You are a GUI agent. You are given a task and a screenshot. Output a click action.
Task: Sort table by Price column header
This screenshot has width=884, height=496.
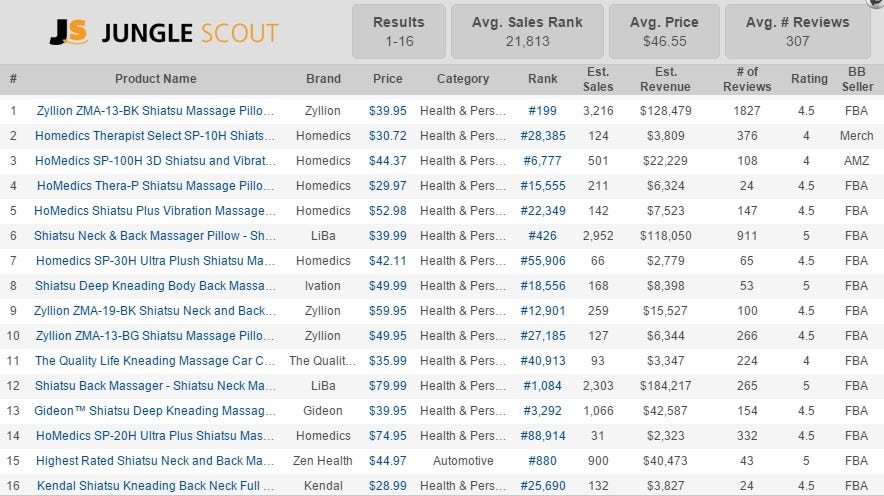(x=388, y=79)
